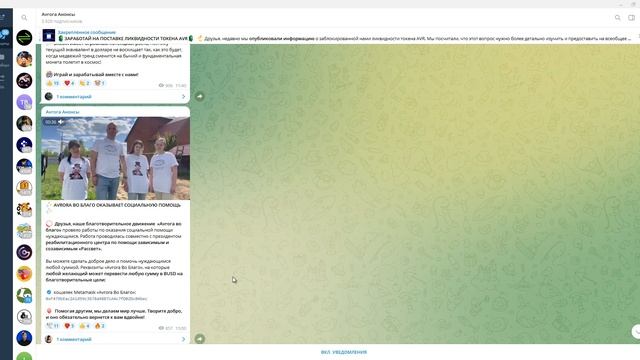640x360 pixels.
Task: Open '1 комментарий' under the second post
Action: click(x=74, y=339)
